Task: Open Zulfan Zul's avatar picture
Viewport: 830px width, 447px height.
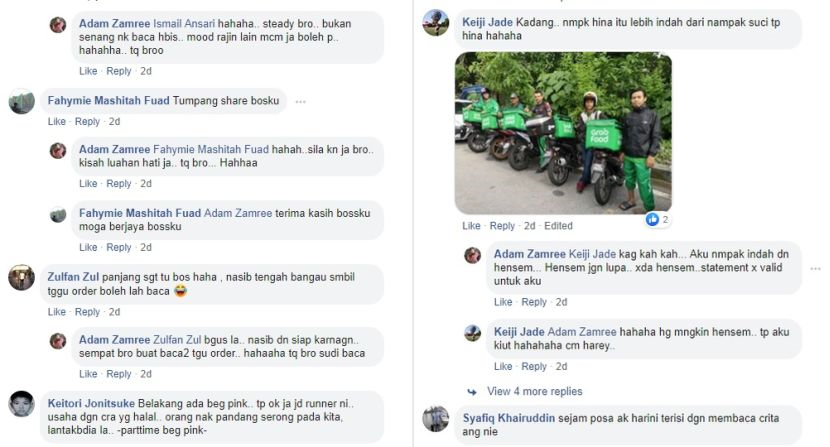Action: coord(22,278)
